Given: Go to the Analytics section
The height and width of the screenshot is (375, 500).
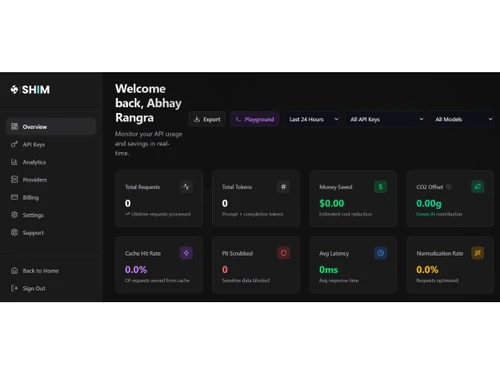Looking at the screenshot, I should point(51,162).
